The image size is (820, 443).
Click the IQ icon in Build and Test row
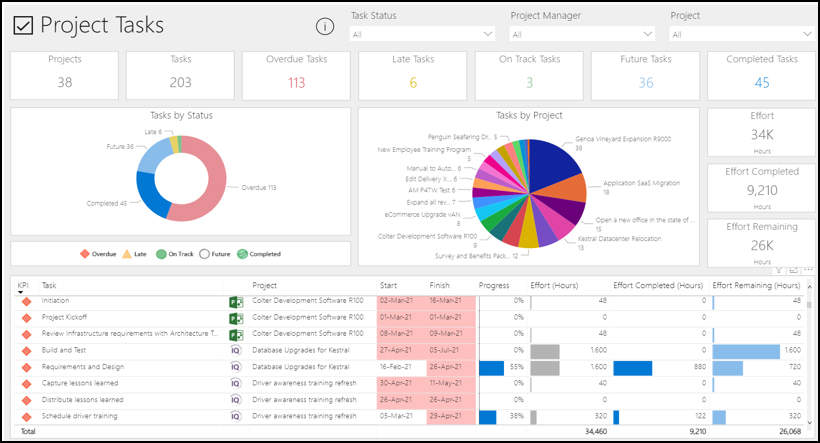[x=236, y=351]
